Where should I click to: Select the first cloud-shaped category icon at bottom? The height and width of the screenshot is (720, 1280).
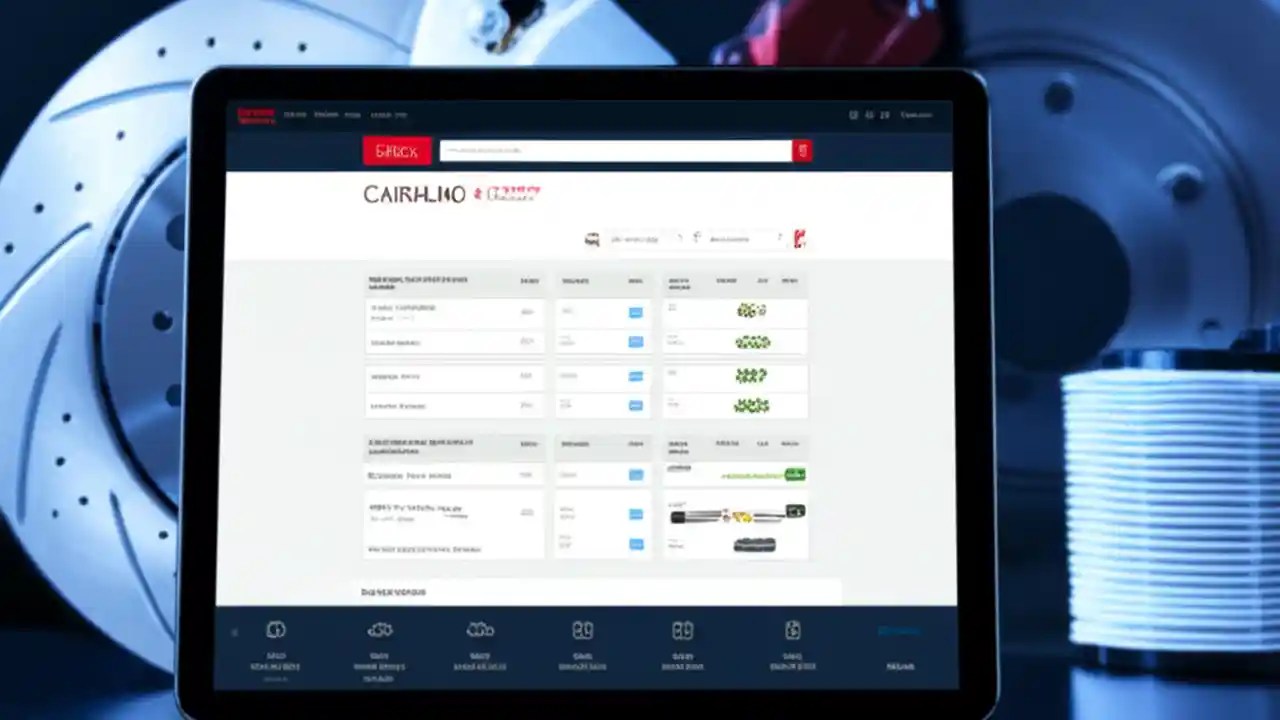(382, 632)
